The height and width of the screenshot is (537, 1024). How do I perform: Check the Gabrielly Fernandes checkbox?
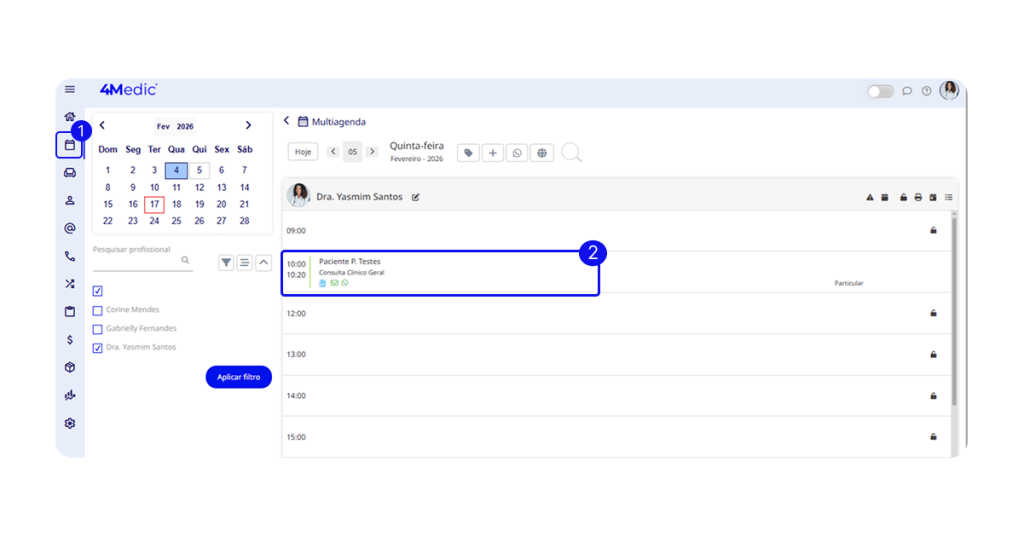click(x=98, y=329)
